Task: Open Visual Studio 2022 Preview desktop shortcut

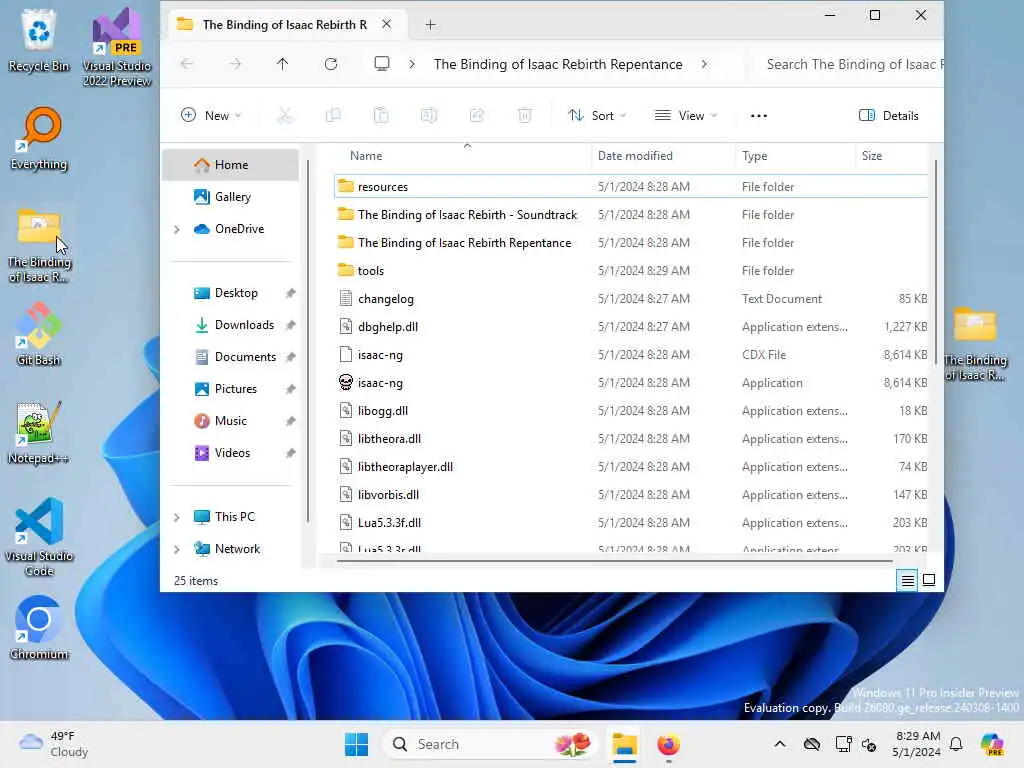Action: (117, 47)
